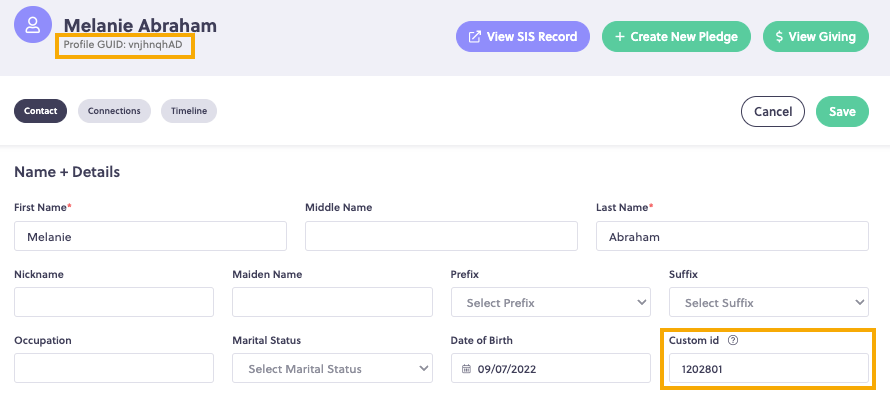Click the Melanie Abraham heading
890x396 pixels.
click(140, 26)
